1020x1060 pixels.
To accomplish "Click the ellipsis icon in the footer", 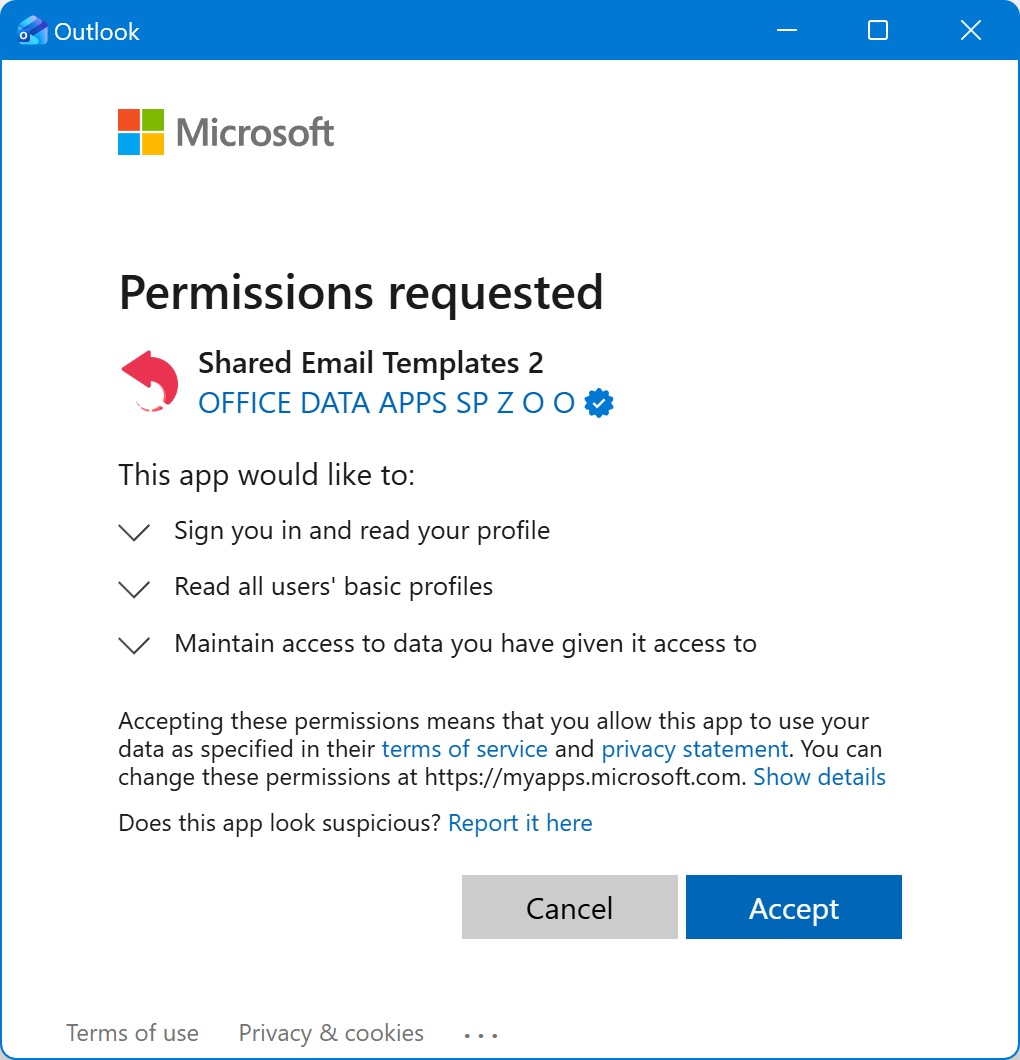I will pyautogui.click(x=481, y=1035).
